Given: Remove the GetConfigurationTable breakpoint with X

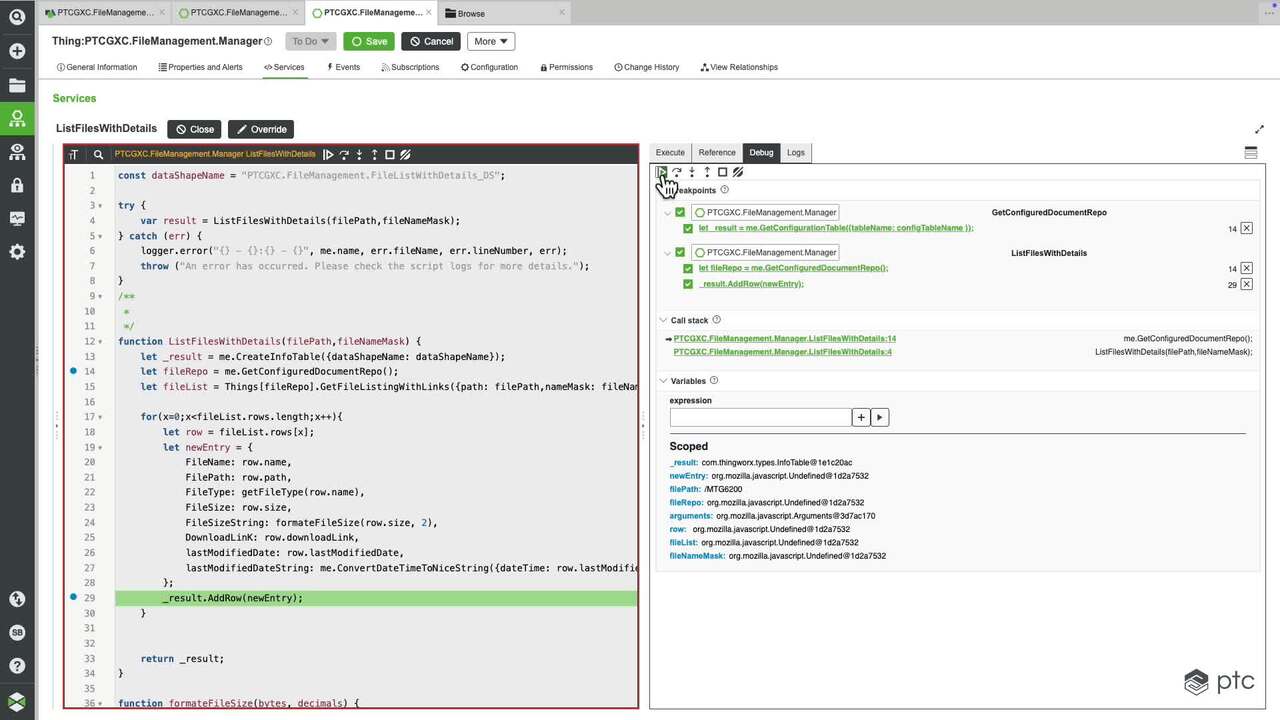Looking at the screenshot, I should (1246, 229).
